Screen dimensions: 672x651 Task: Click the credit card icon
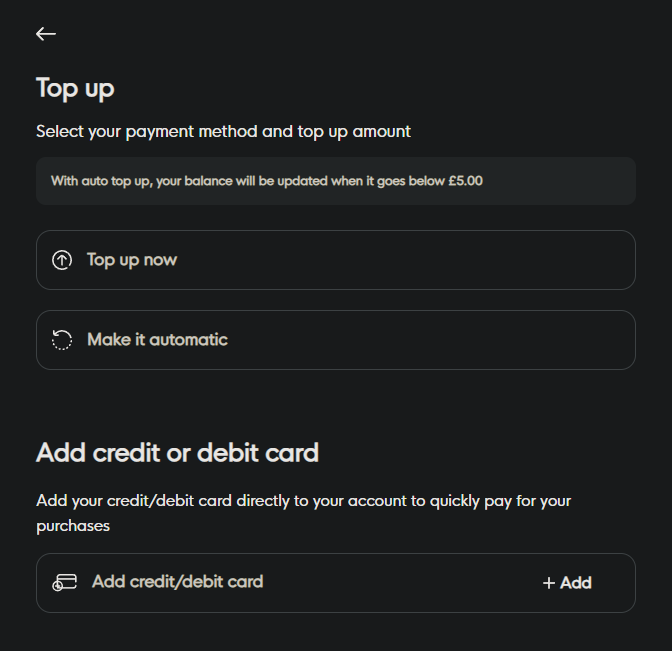pos(65,582)
